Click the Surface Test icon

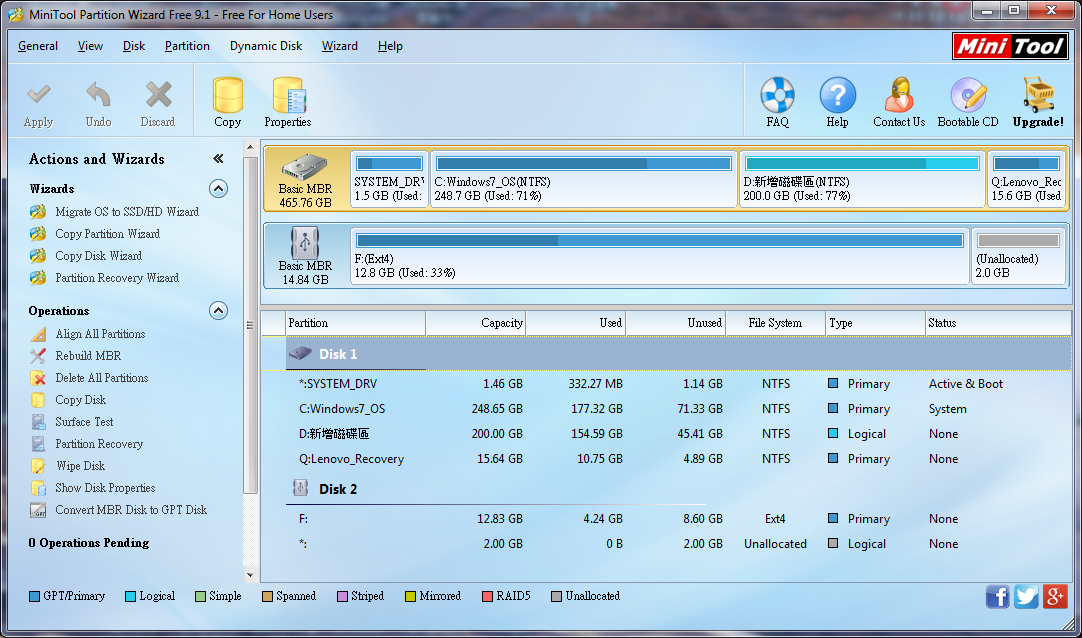[x=38, y=422]
